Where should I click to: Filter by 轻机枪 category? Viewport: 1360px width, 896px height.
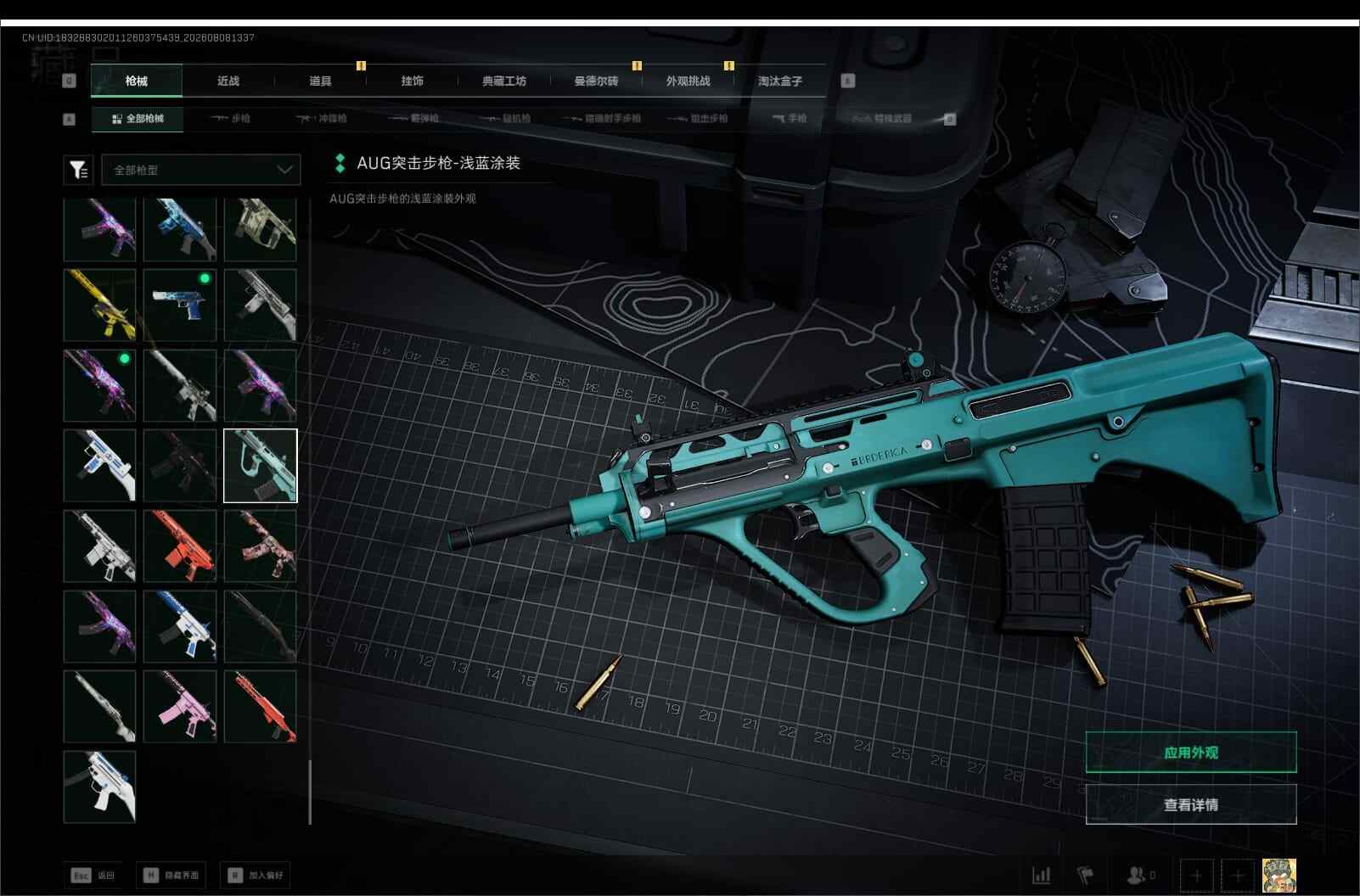tap(505, 119)
